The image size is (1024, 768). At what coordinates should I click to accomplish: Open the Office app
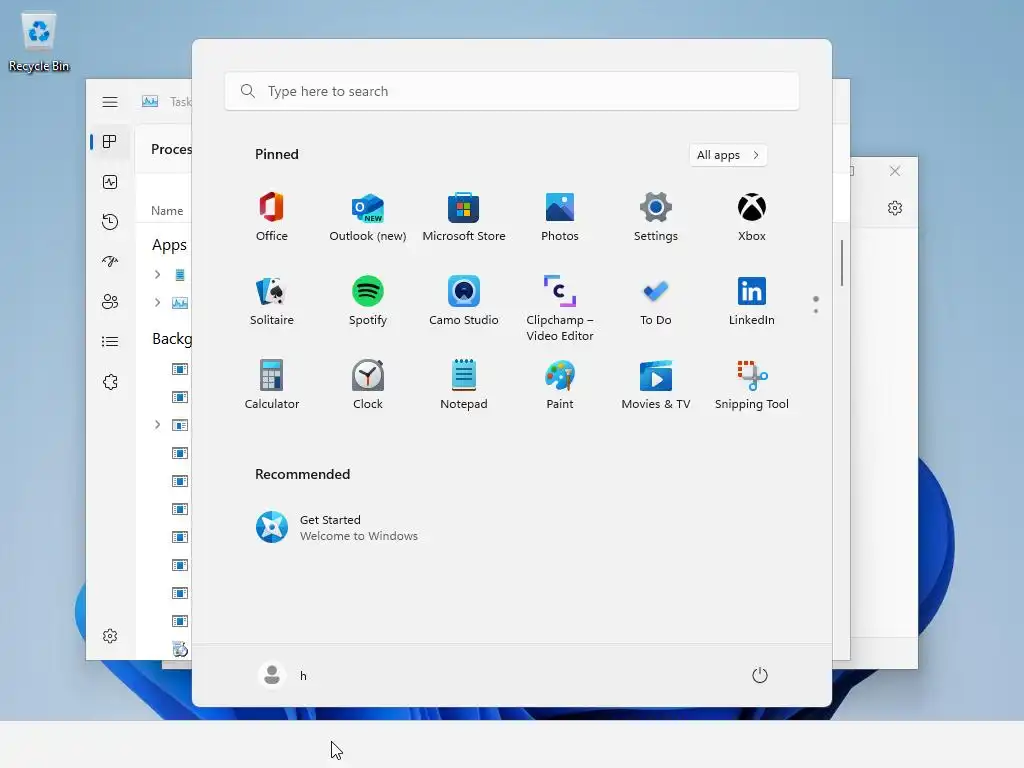point(272,217)
